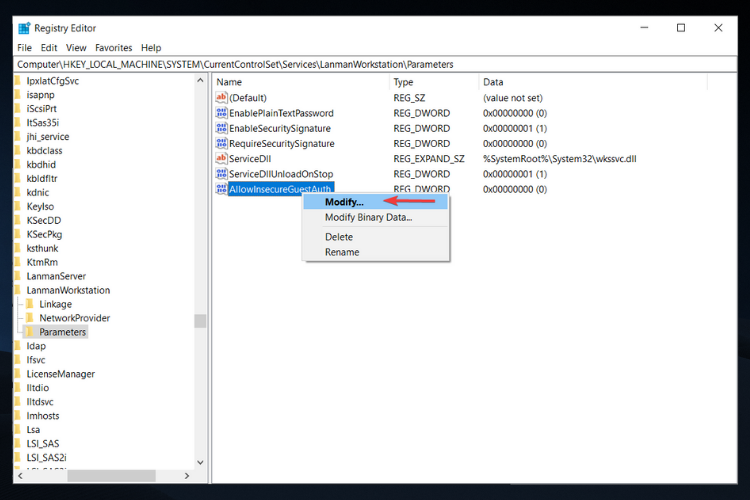Select the IpxlatCfgSvc key
The height and width of the screenshot is (500, 750).
coord(53,81)
